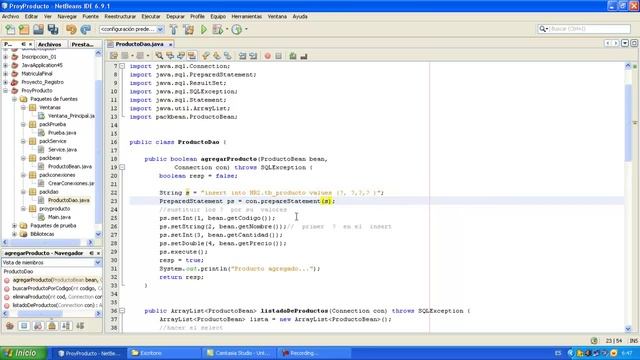Collapse the packdao package node
Screen dimensions: 640x360
[23, 192]
